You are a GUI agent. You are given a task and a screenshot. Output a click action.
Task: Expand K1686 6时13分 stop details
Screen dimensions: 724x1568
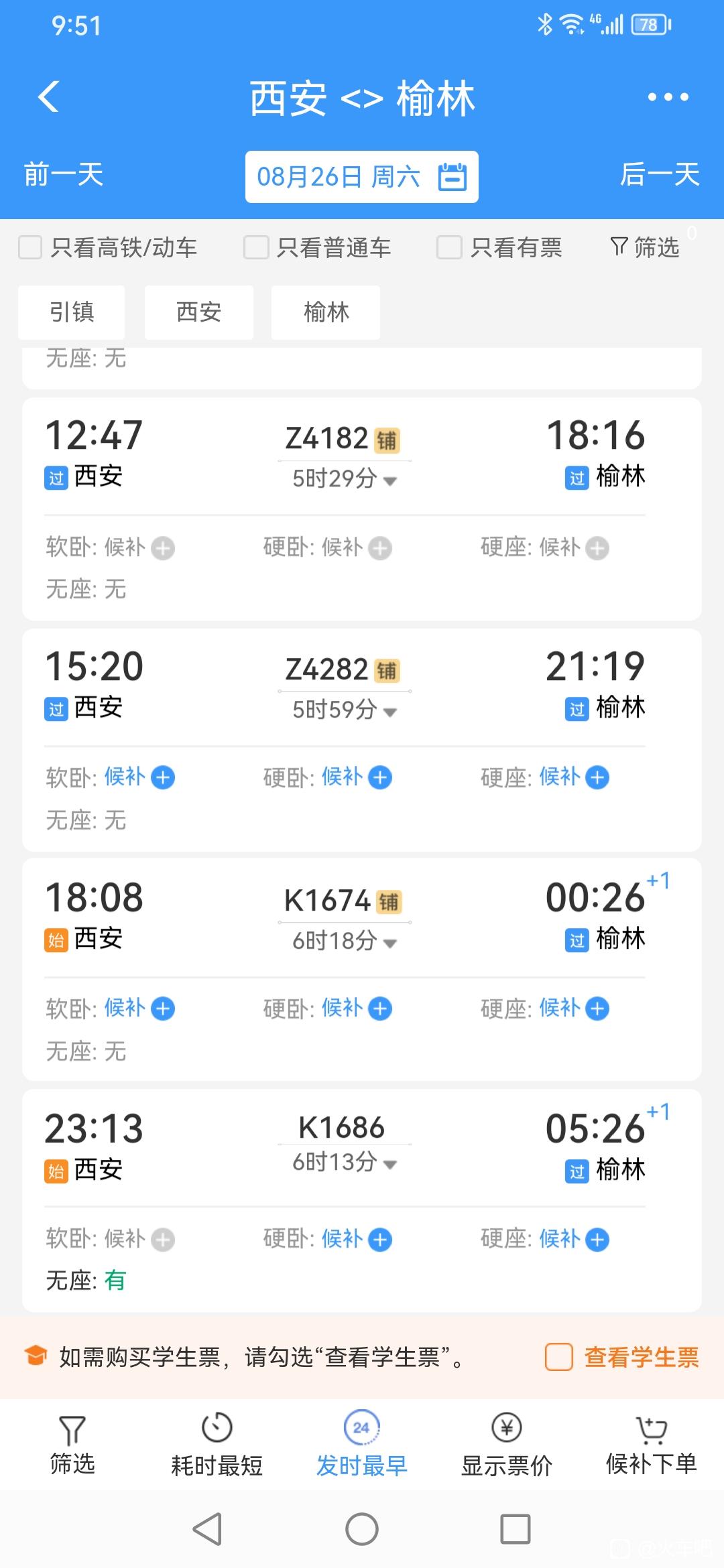click(x=345, y=1162)
